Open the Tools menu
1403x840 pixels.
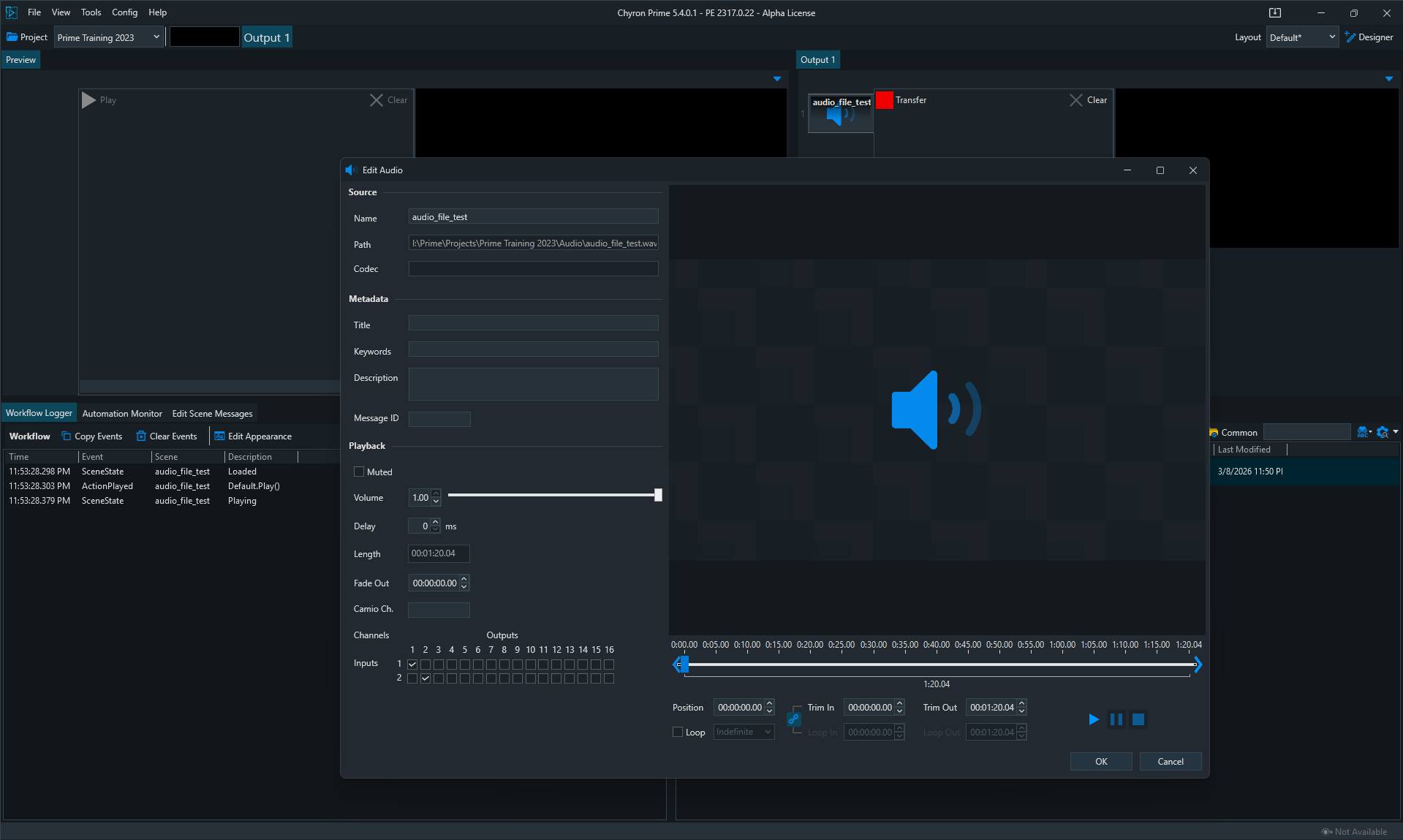(91, 12)
